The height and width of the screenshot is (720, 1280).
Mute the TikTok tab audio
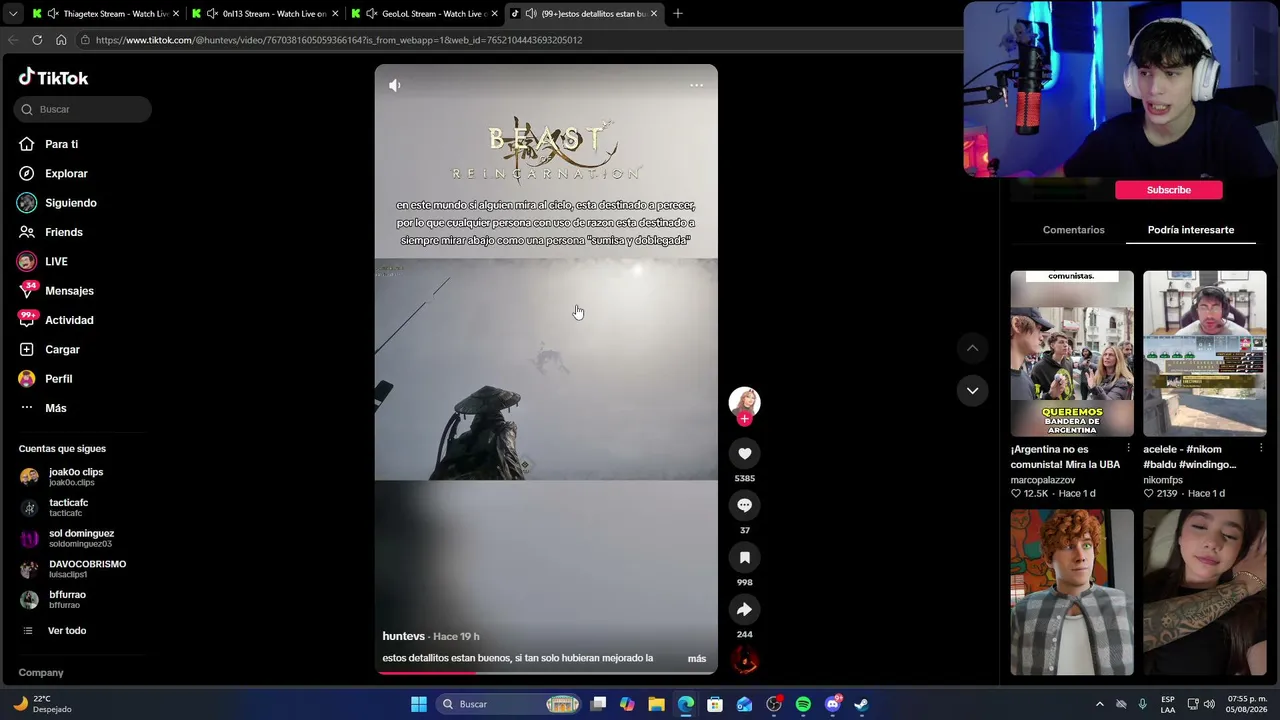point(531,14)
